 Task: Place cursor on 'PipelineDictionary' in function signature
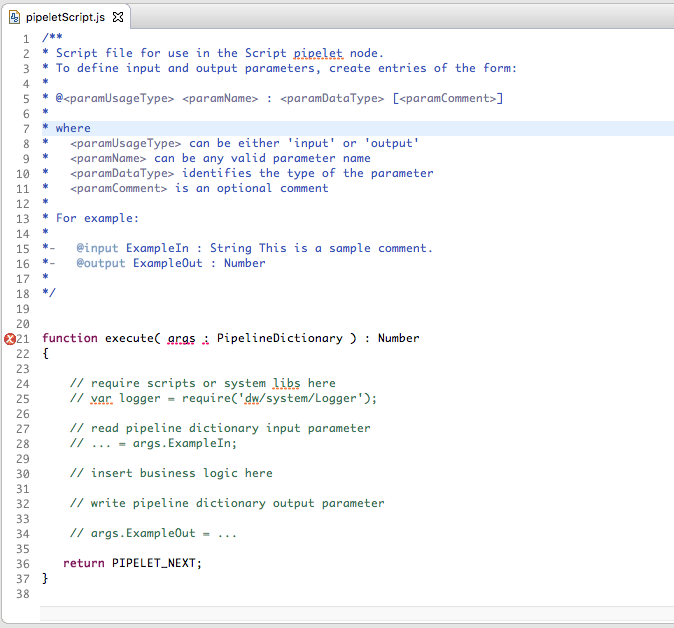pyautogui.click(x=279, y=339)
